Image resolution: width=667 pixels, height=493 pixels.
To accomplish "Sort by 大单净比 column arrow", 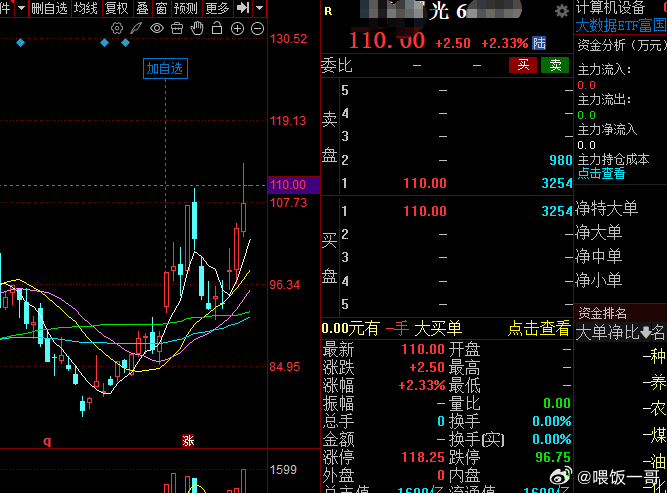I will tap(645, 332).
